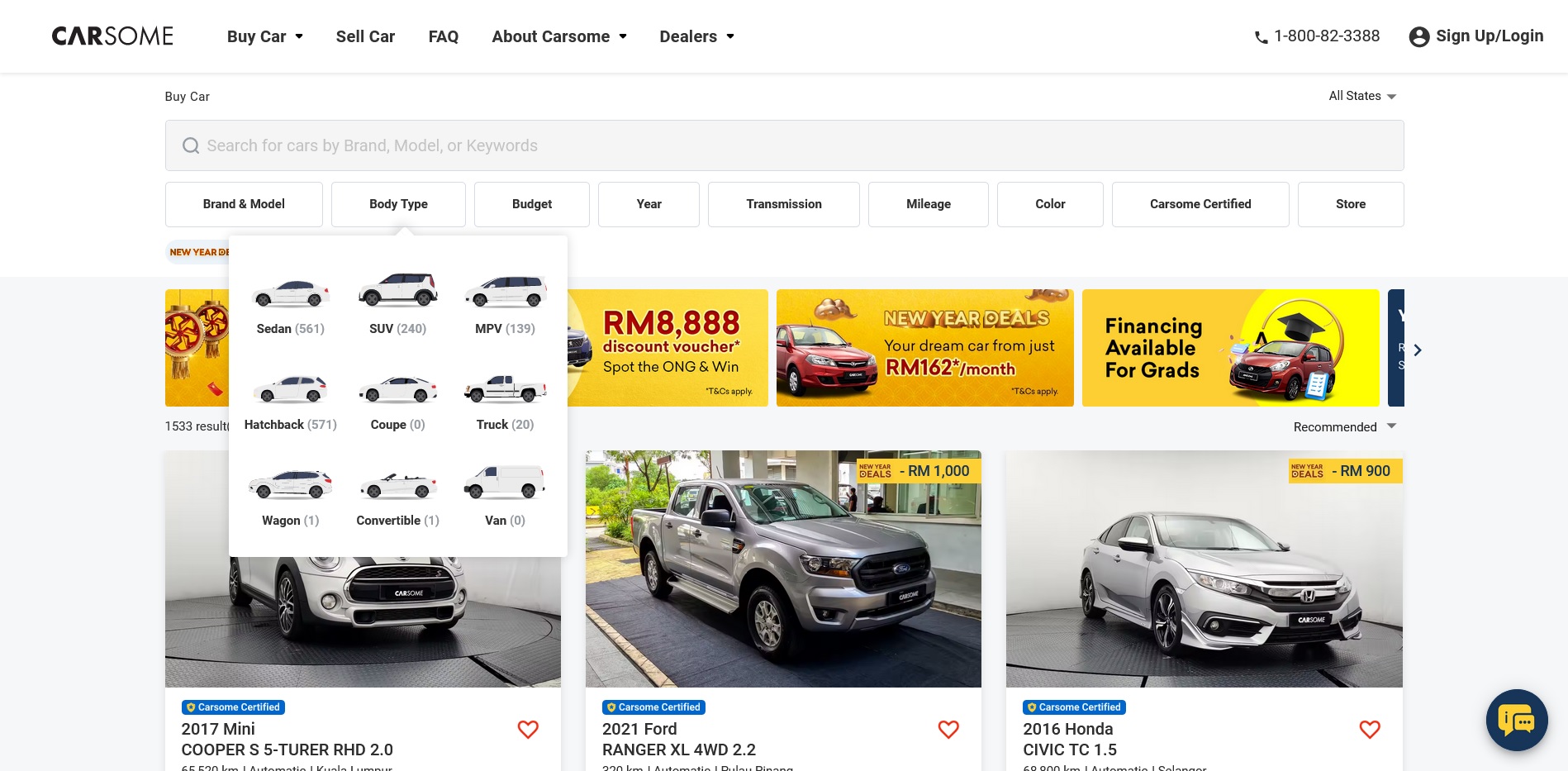The image size is (1568, 771).
Task: Open the Color filter
Action: [x=1049, y=204]
